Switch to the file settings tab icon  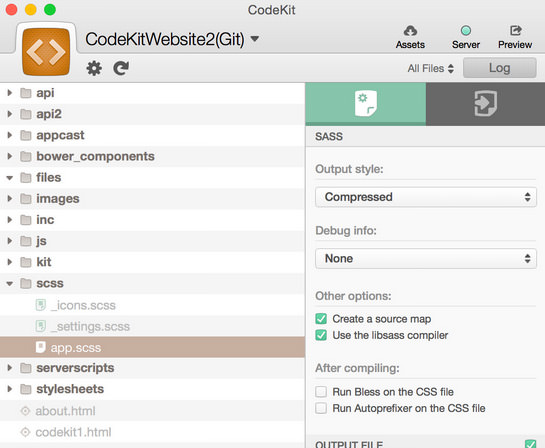pos(366,104)
